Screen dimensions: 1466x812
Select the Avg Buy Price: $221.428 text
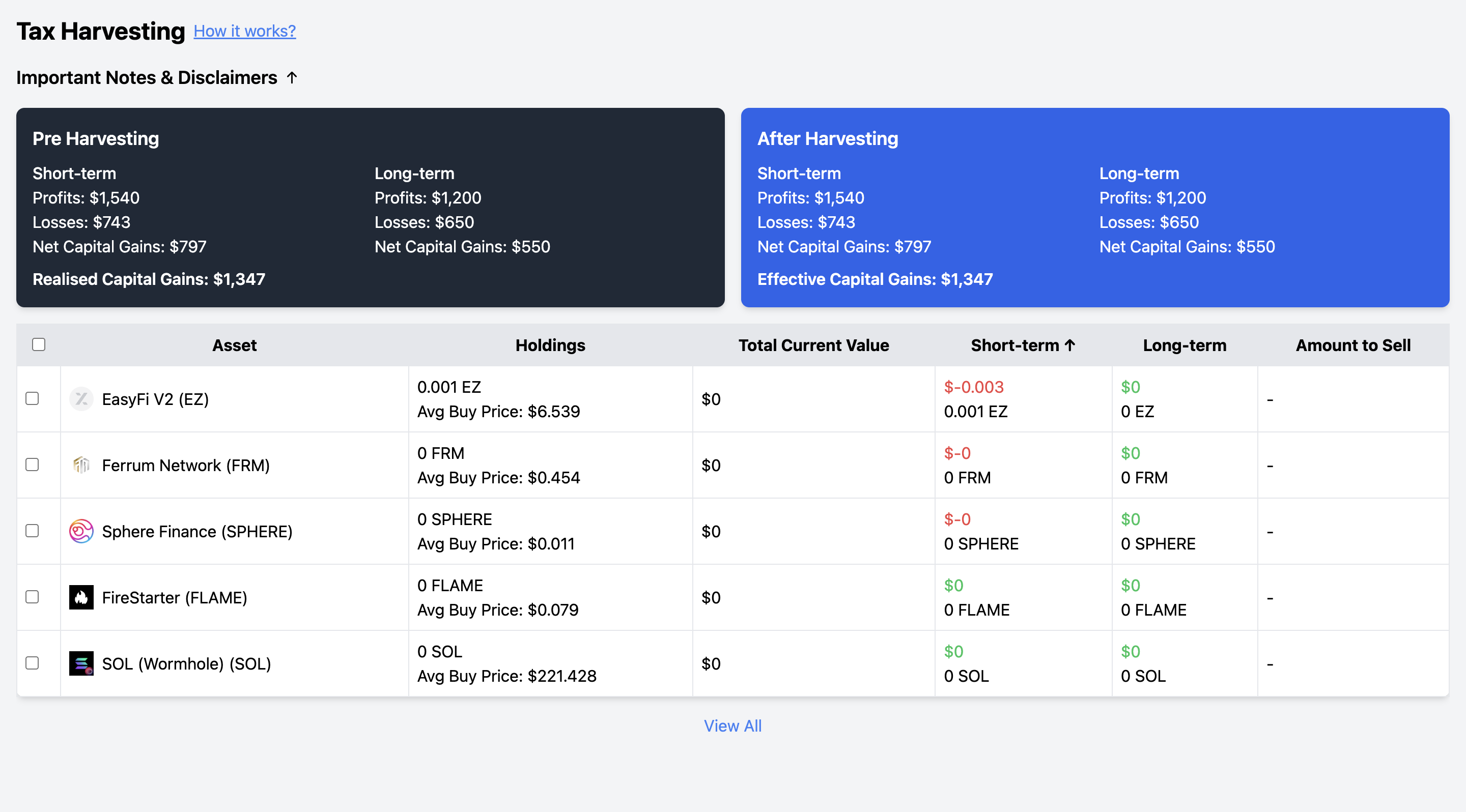click(x=506, y=676)
